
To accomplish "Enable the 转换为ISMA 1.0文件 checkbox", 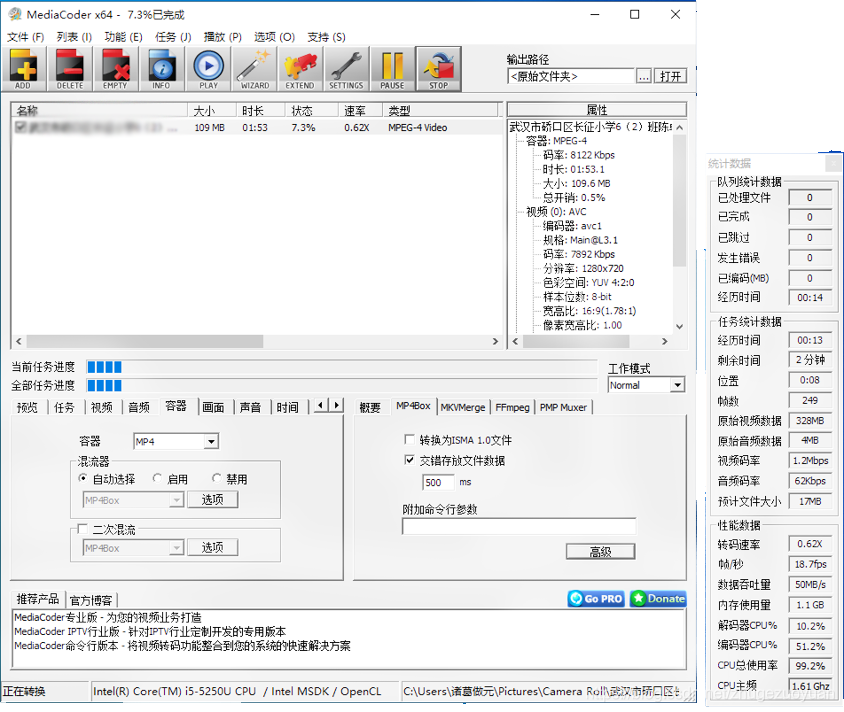I will [x=410, y=438].
